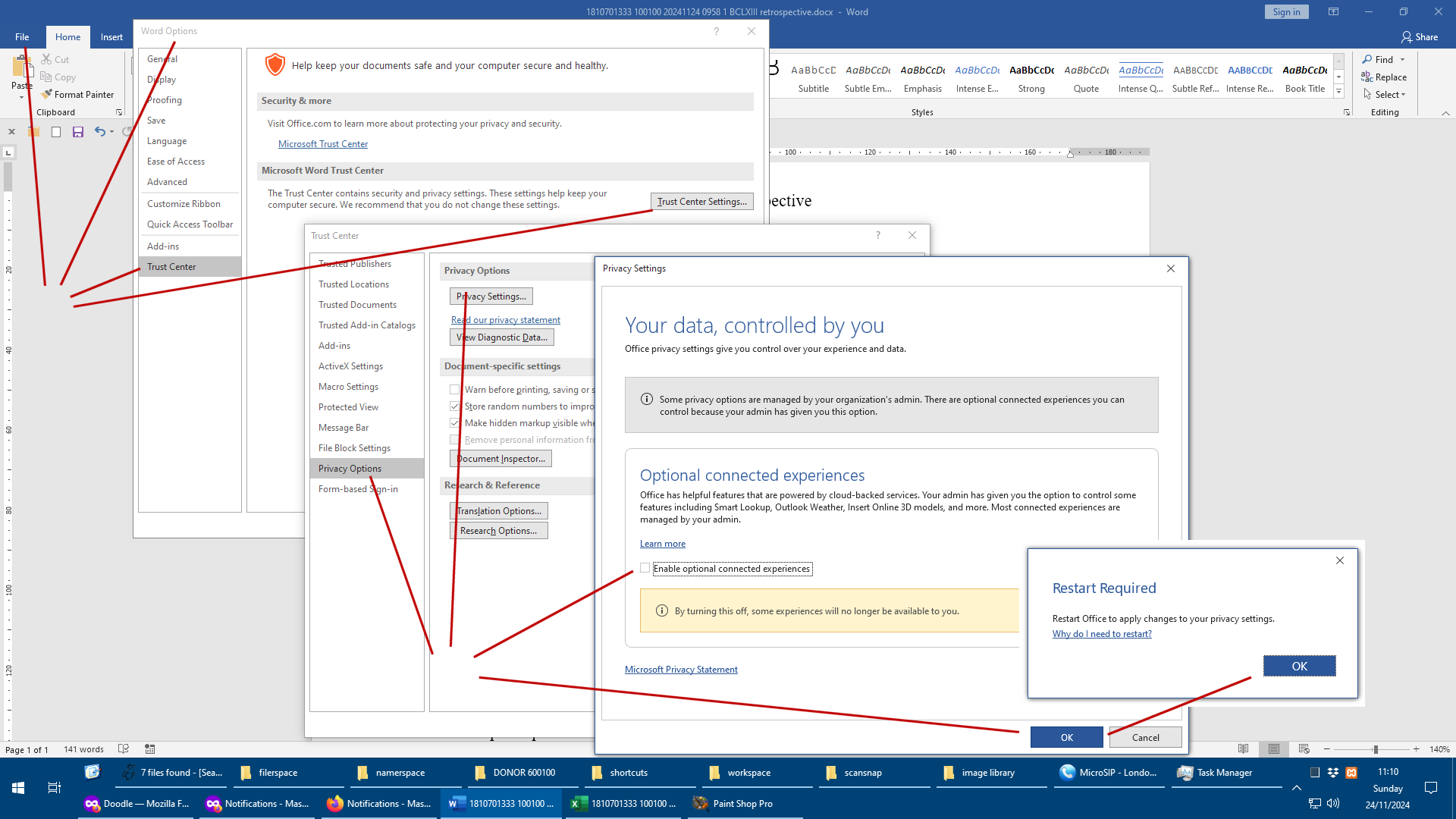
Task: Click the Undo arrow icon
Action: 99,132
